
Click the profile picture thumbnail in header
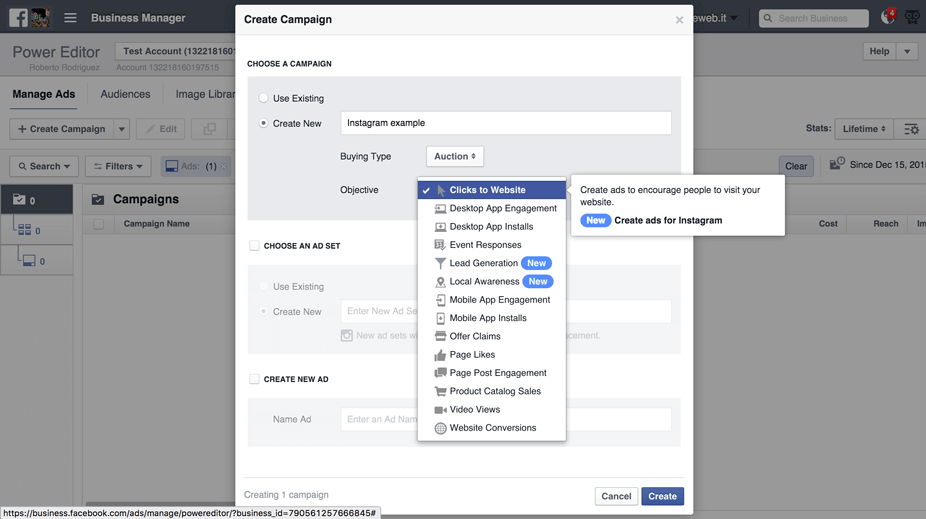[x=40, y=18]
